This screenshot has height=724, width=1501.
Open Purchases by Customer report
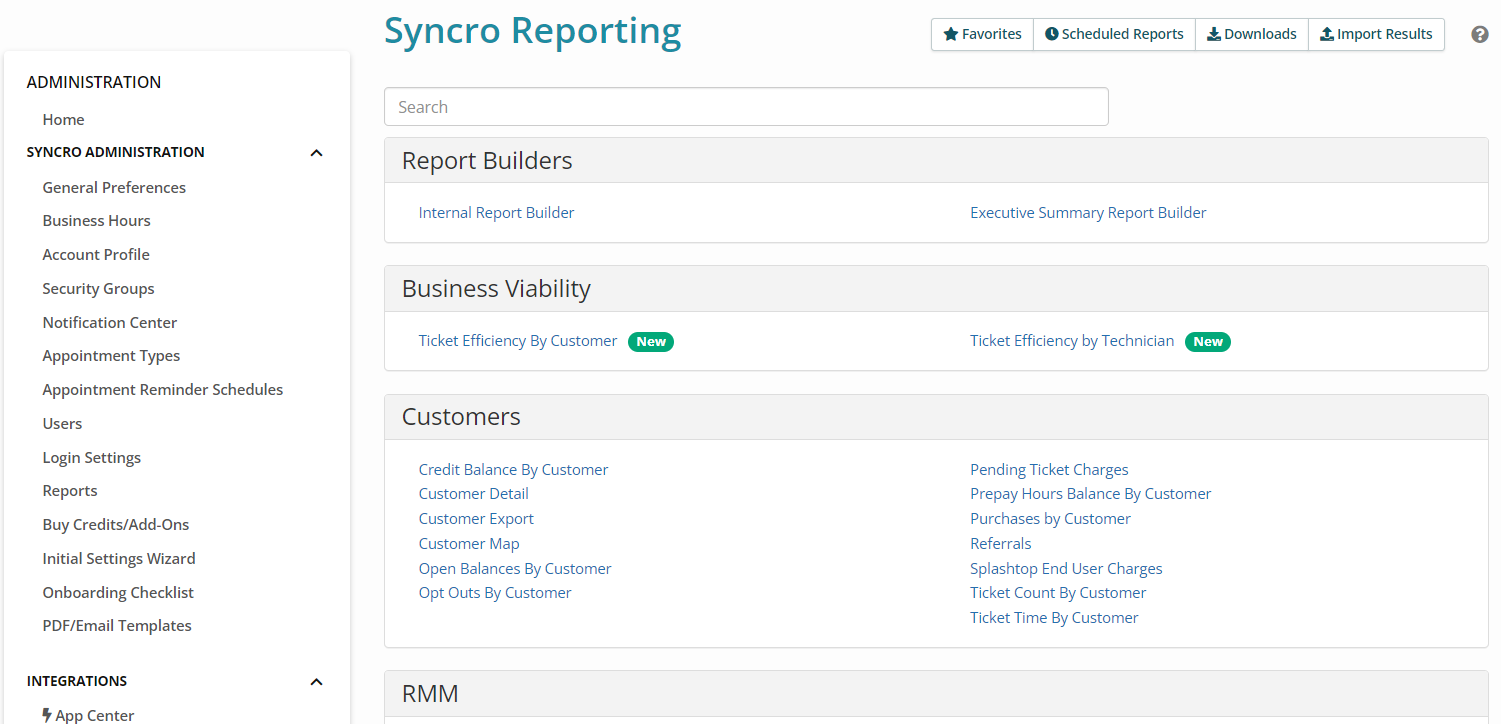1050,519
